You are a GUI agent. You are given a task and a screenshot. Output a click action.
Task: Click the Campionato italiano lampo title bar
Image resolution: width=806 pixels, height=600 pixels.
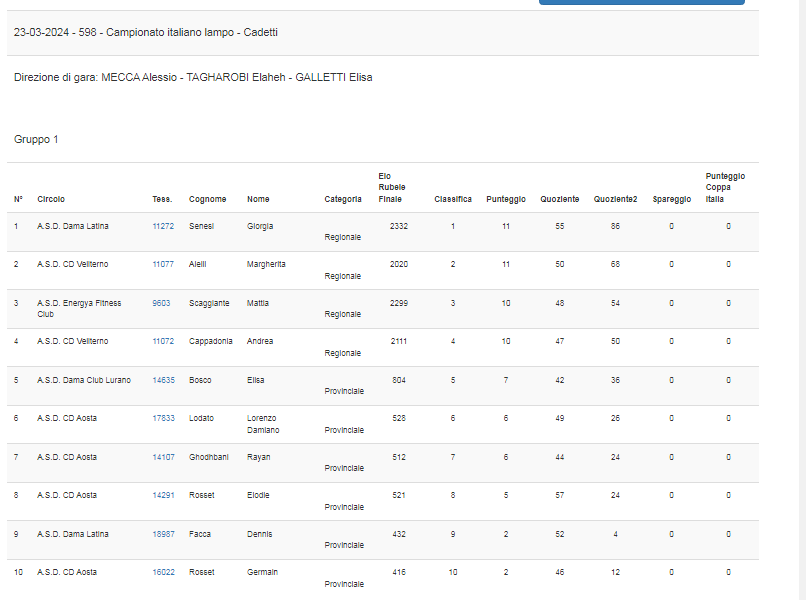[x=146, y=32]
